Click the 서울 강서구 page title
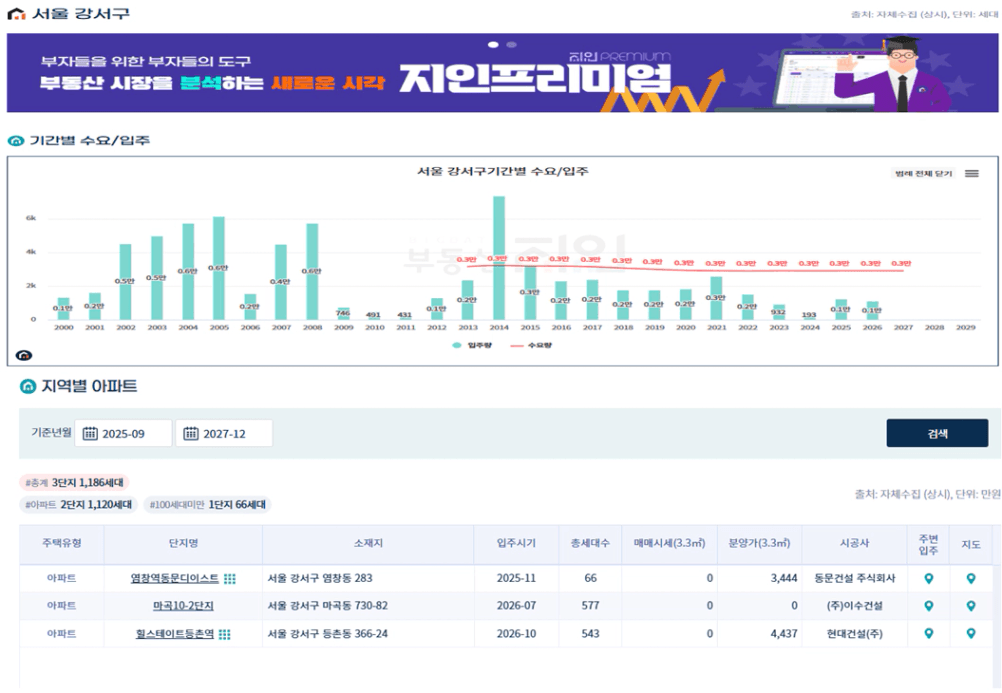 81,13
